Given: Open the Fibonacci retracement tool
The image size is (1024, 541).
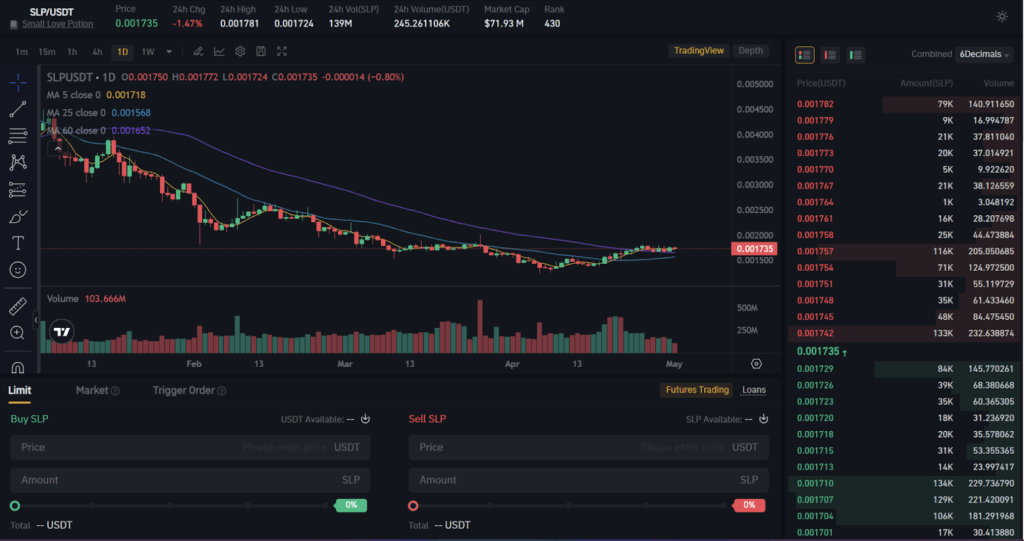Looking at the screenshot, I should 18,136.
